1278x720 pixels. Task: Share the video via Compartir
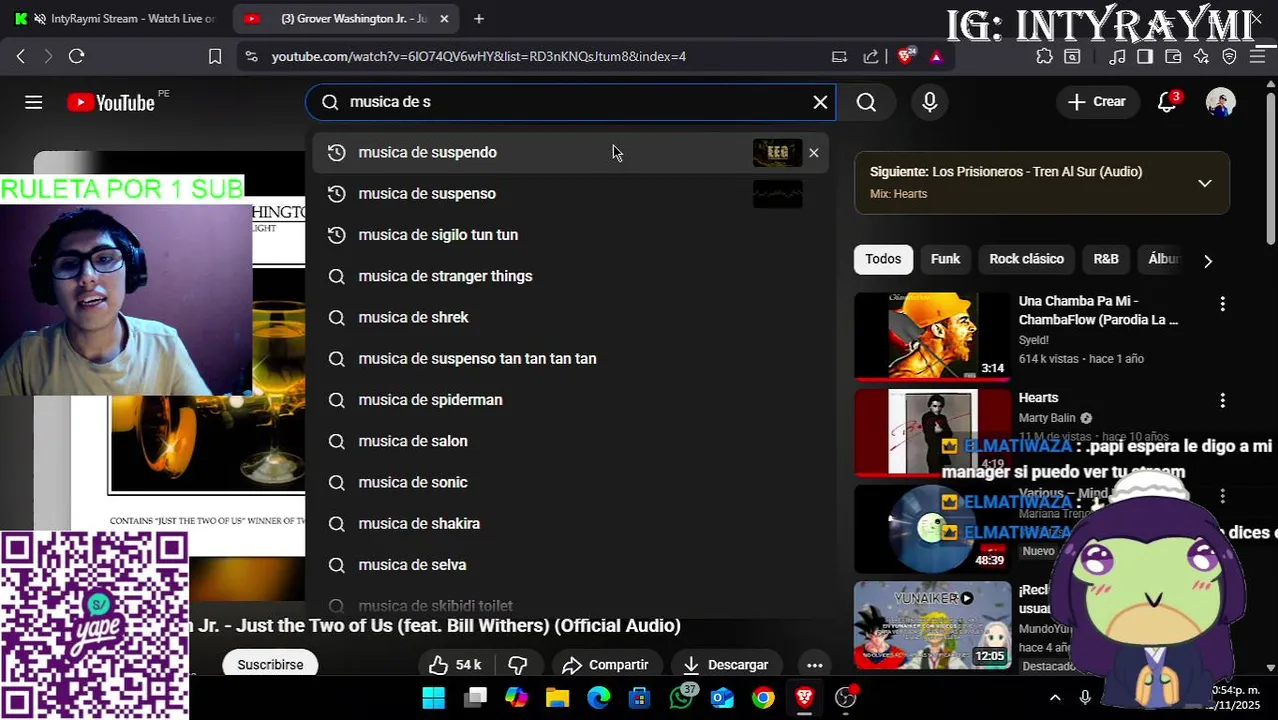tap(605, 665)
